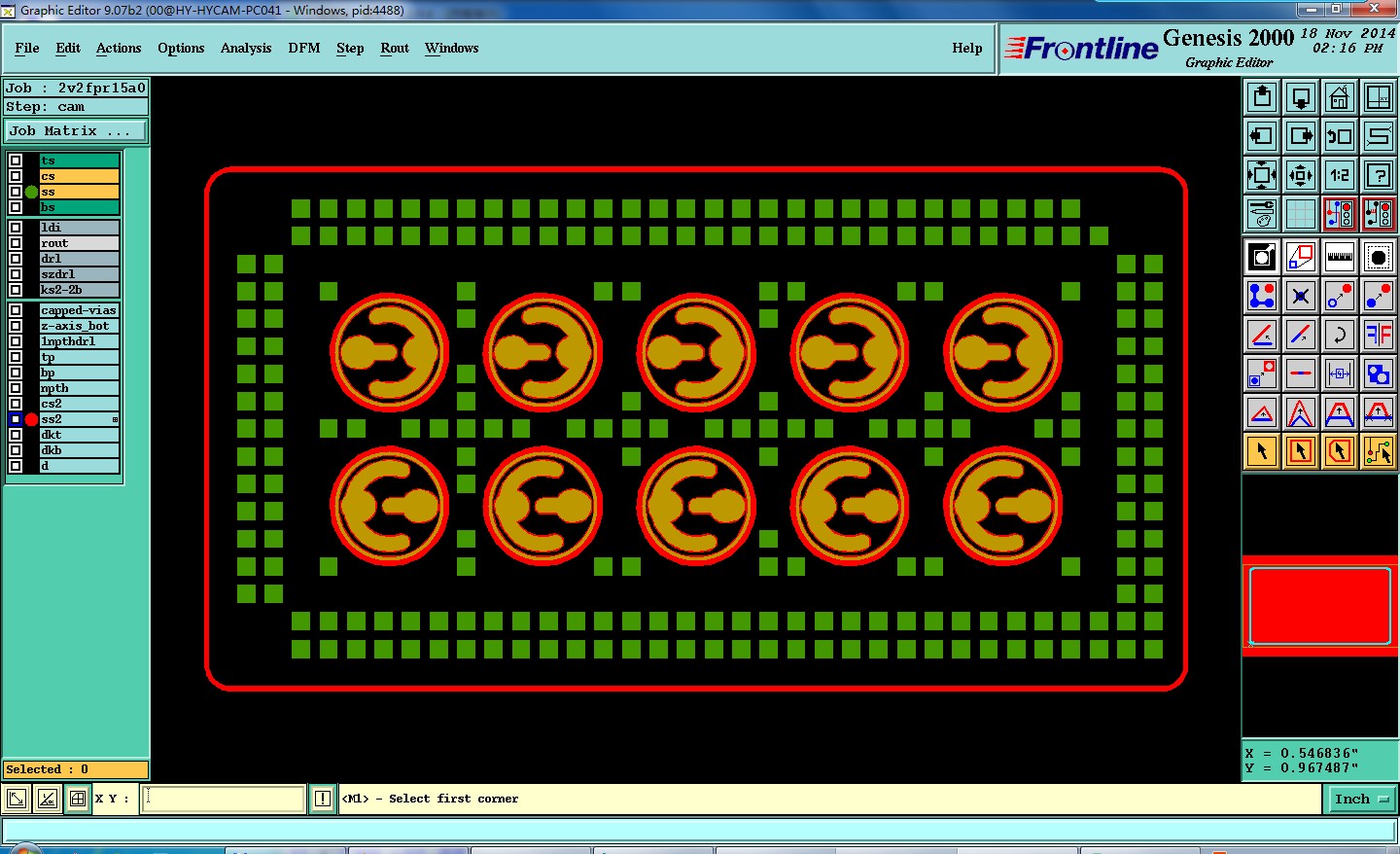Click the blue overlapping shapes icon
Viewport: 1400px width, 854px height.
point(1379,374)
